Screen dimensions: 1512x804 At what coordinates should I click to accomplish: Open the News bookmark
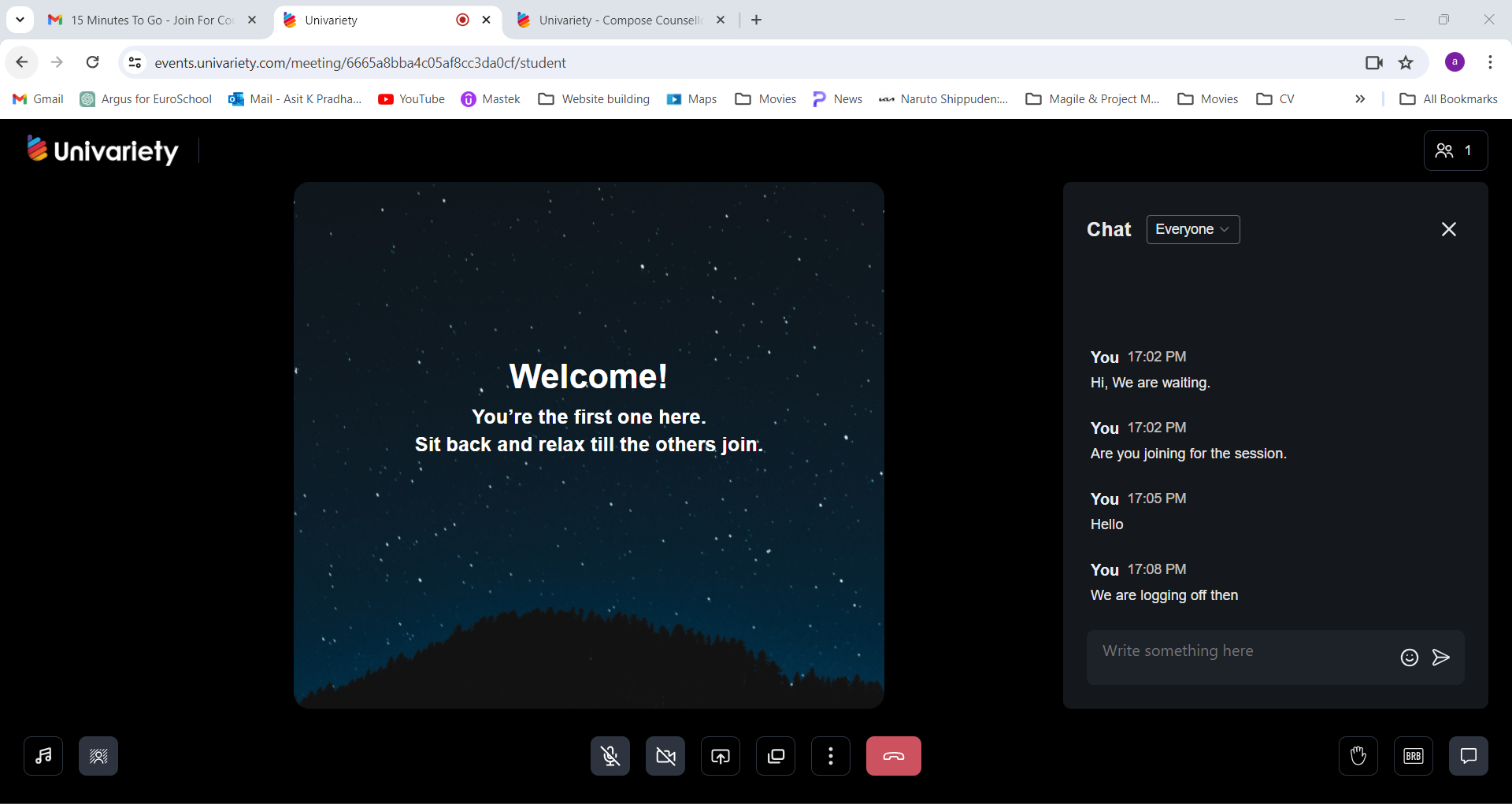pos(838,98)
